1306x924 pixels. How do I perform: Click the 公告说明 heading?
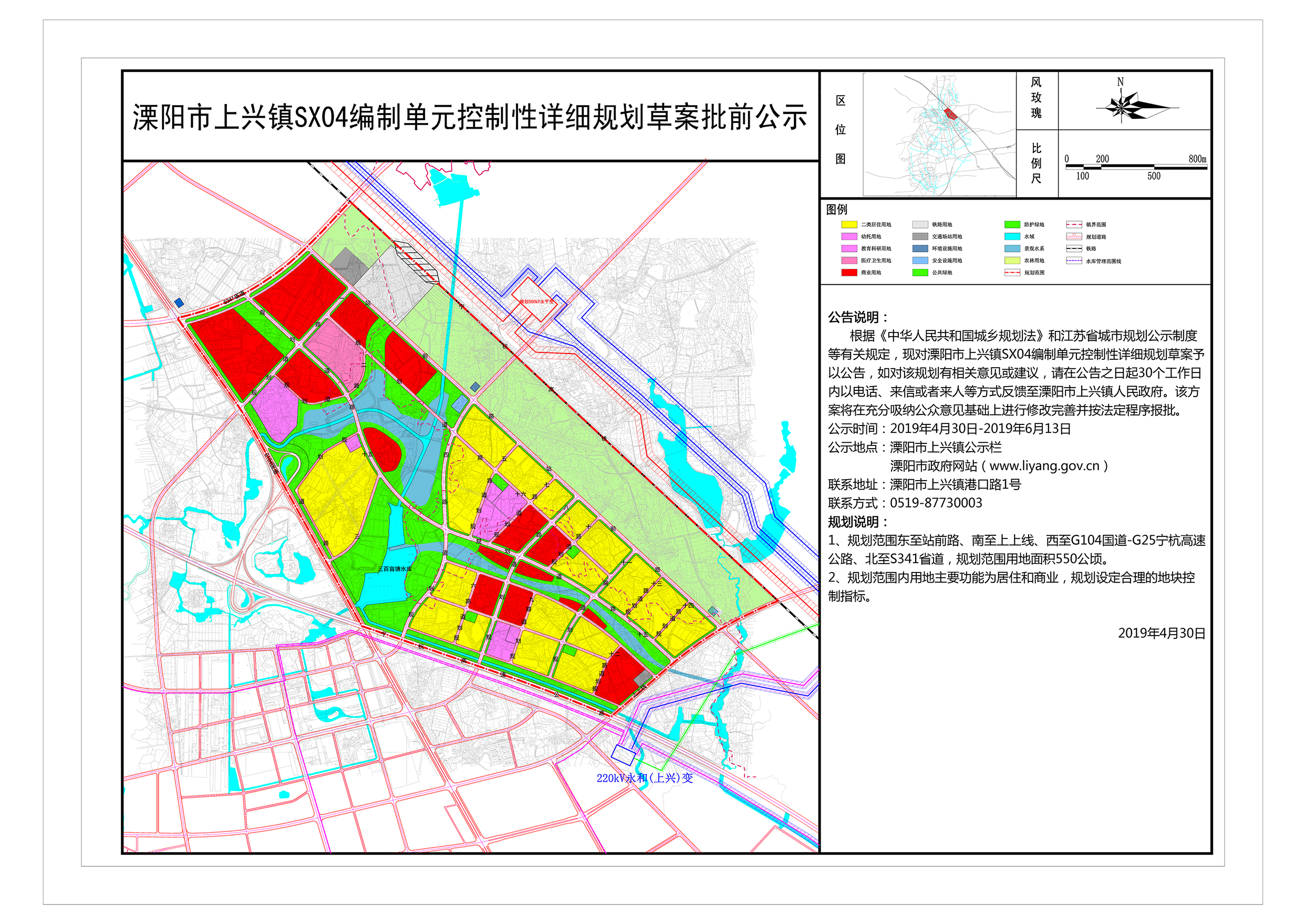point(857,317)
